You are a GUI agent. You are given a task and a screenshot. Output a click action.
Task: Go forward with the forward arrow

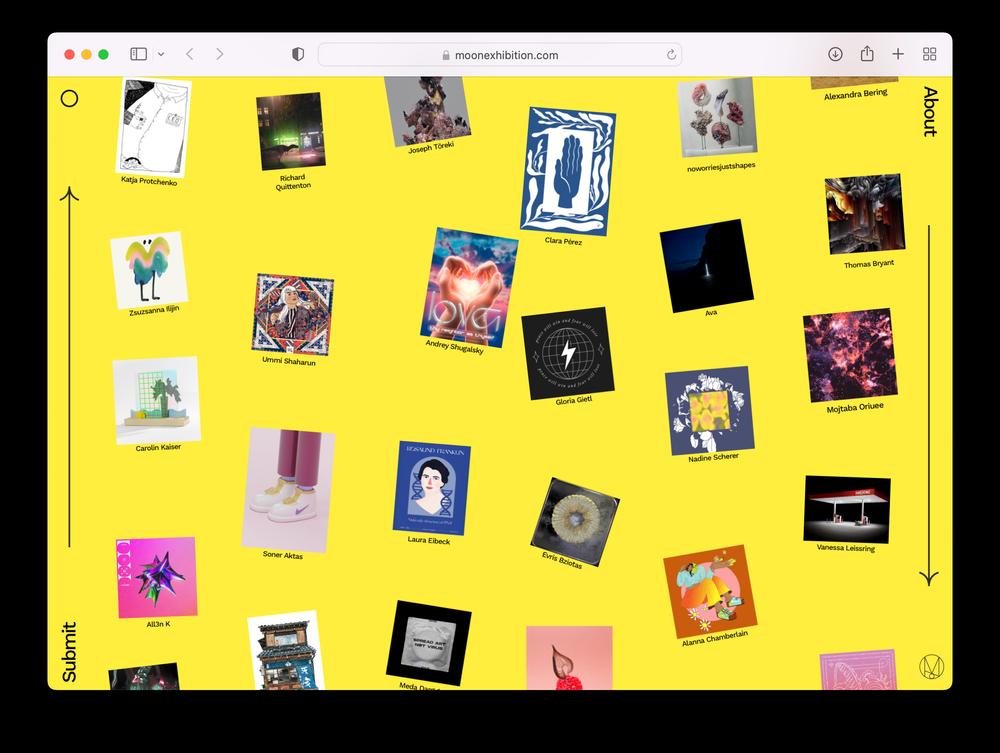(x=220, y=54)
